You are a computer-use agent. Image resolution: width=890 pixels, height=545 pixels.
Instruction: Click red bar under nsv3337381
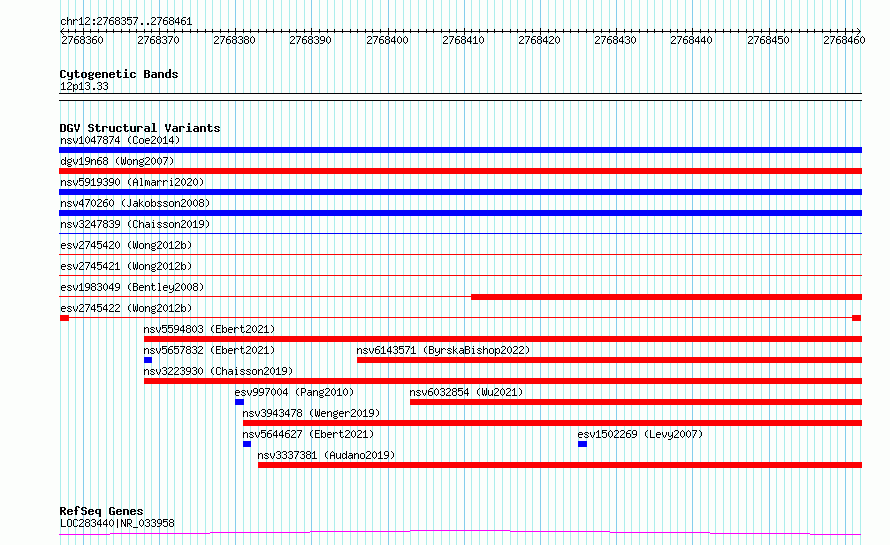560,465
